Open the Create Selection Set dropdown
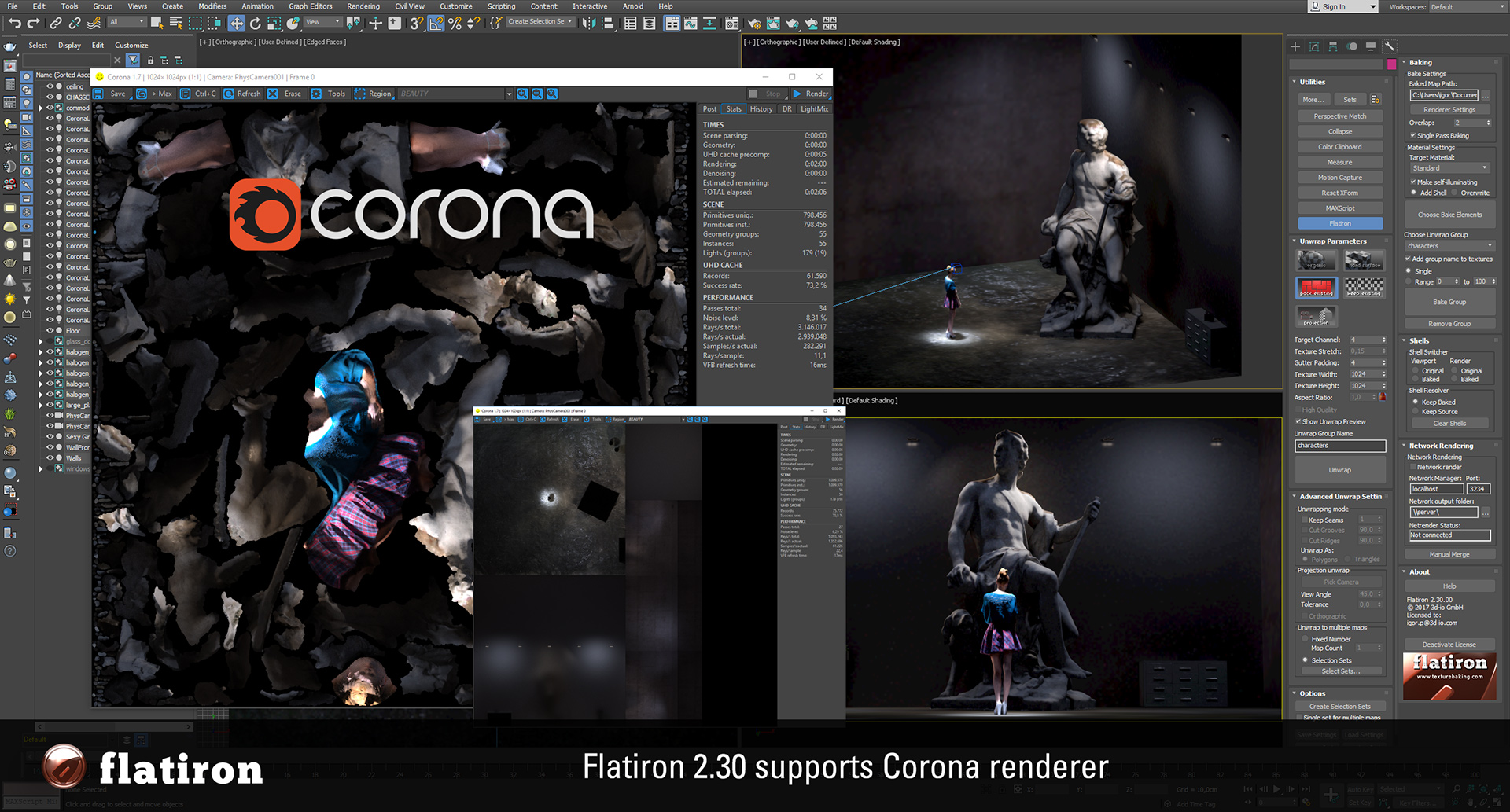 click(540, 22)
